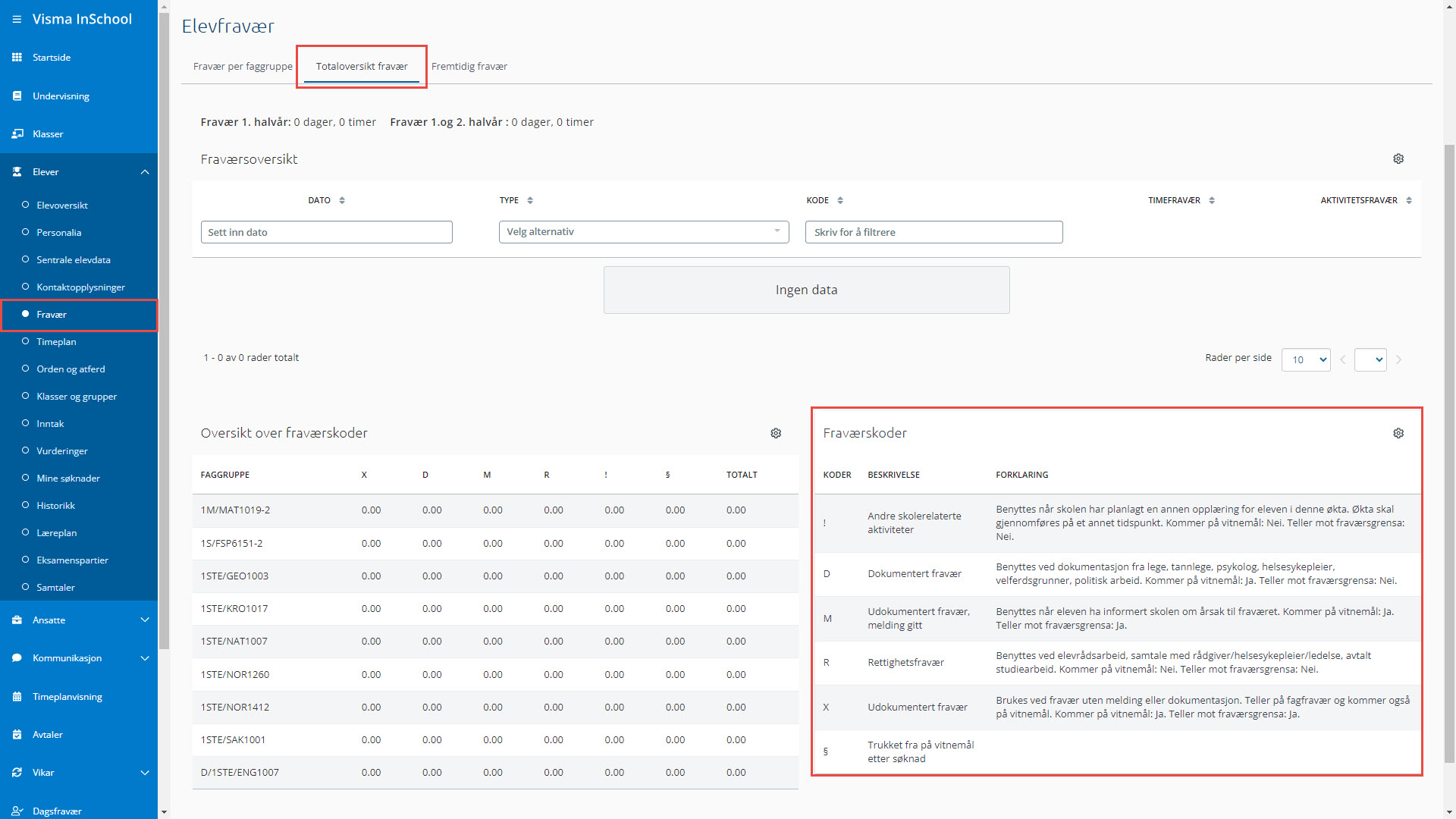Open Elevoversikt in sidebar
The image size is (1456, 819).
pyautogui.click(x=62, y=206)
